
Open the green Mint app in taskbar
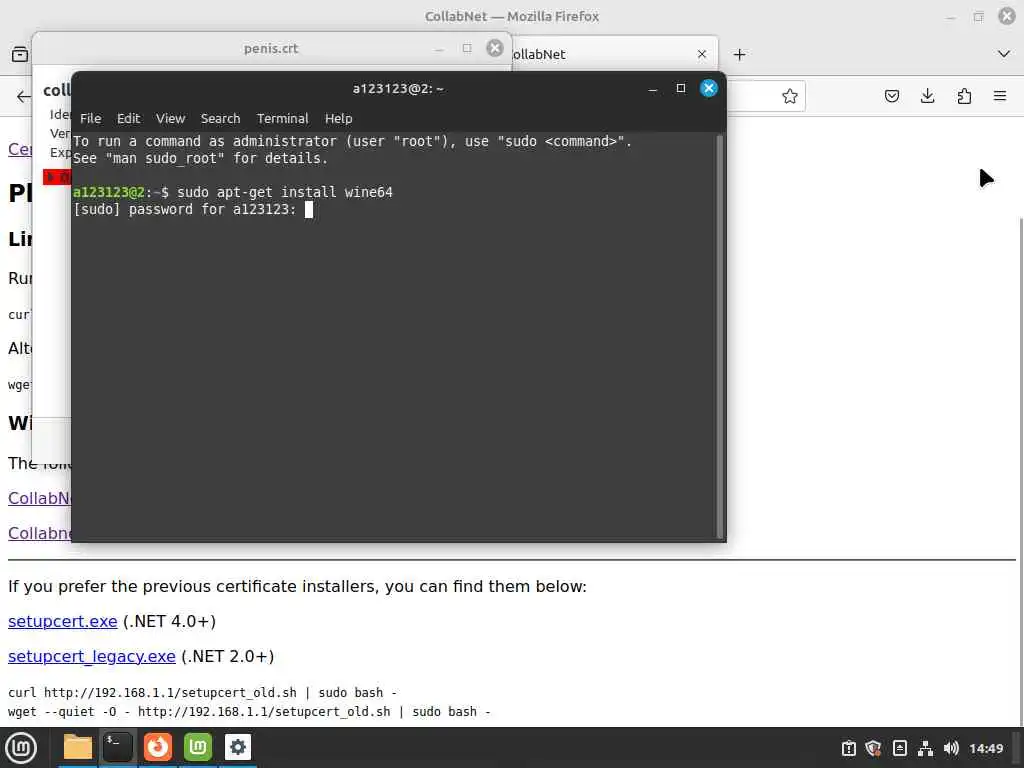click(x=198, y=747)
